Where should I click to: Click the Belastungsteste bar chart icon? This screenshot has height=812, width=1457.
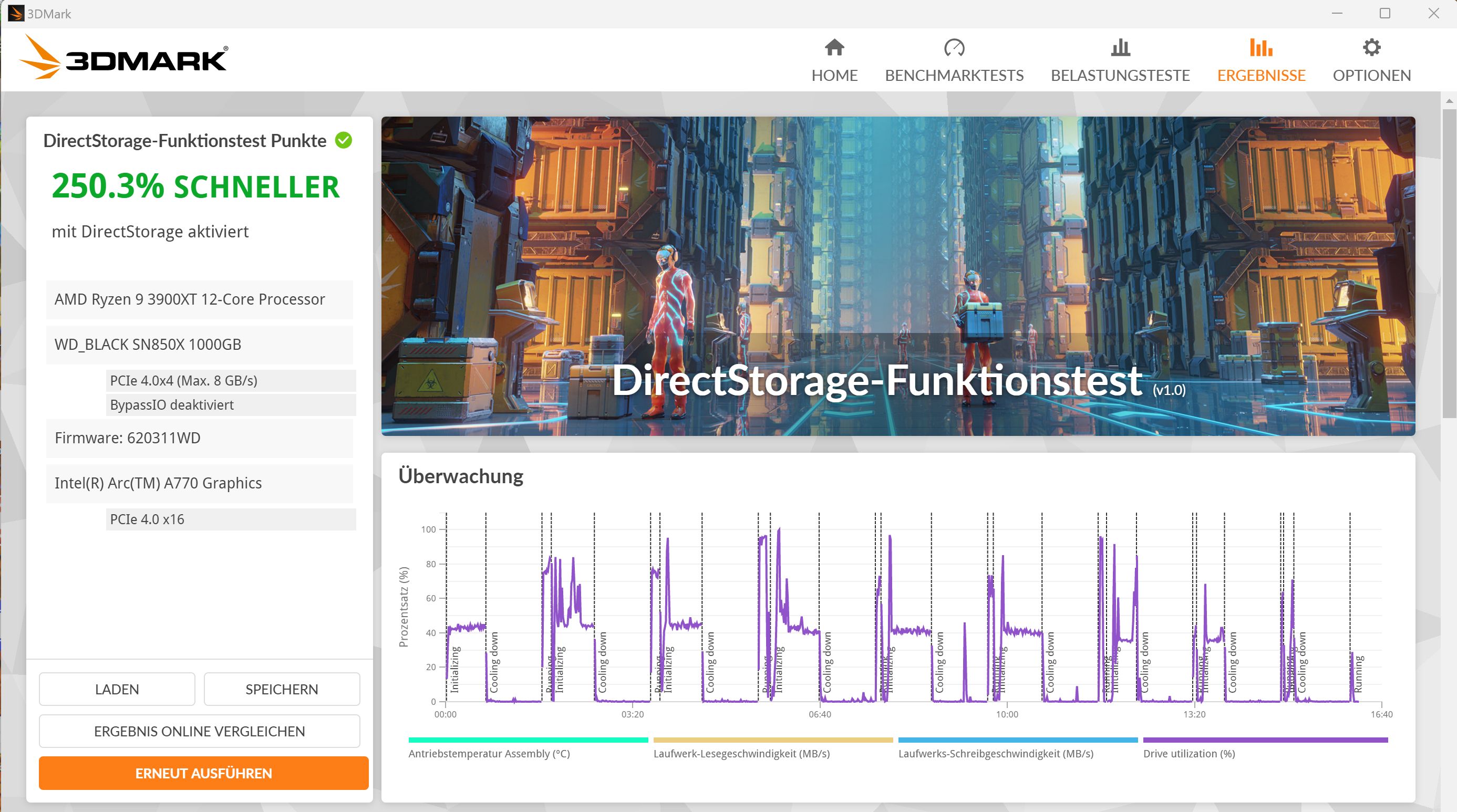click(x=1120, y=47)
